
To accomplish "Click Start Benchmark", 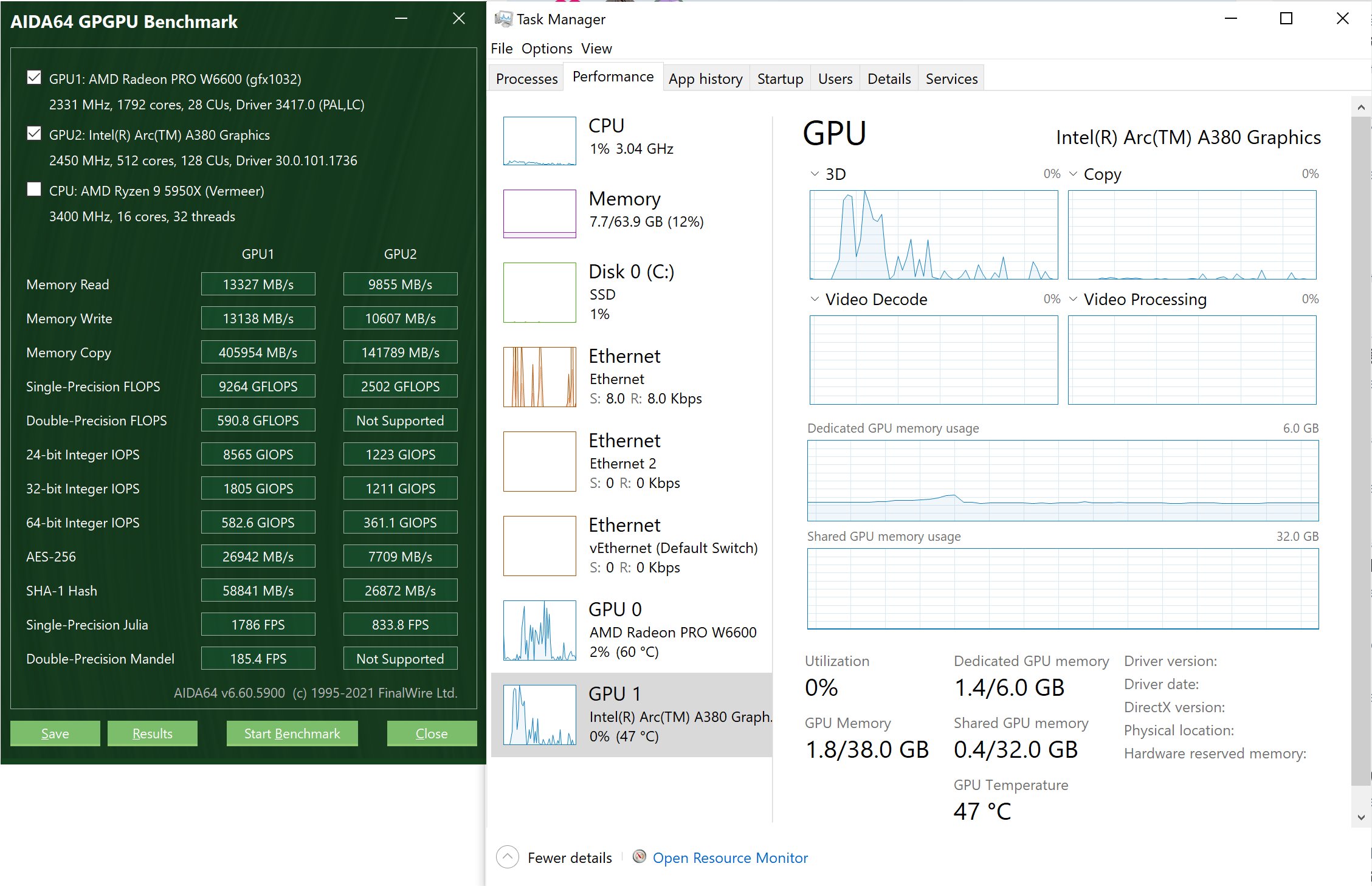I will [x=292, y=733].
